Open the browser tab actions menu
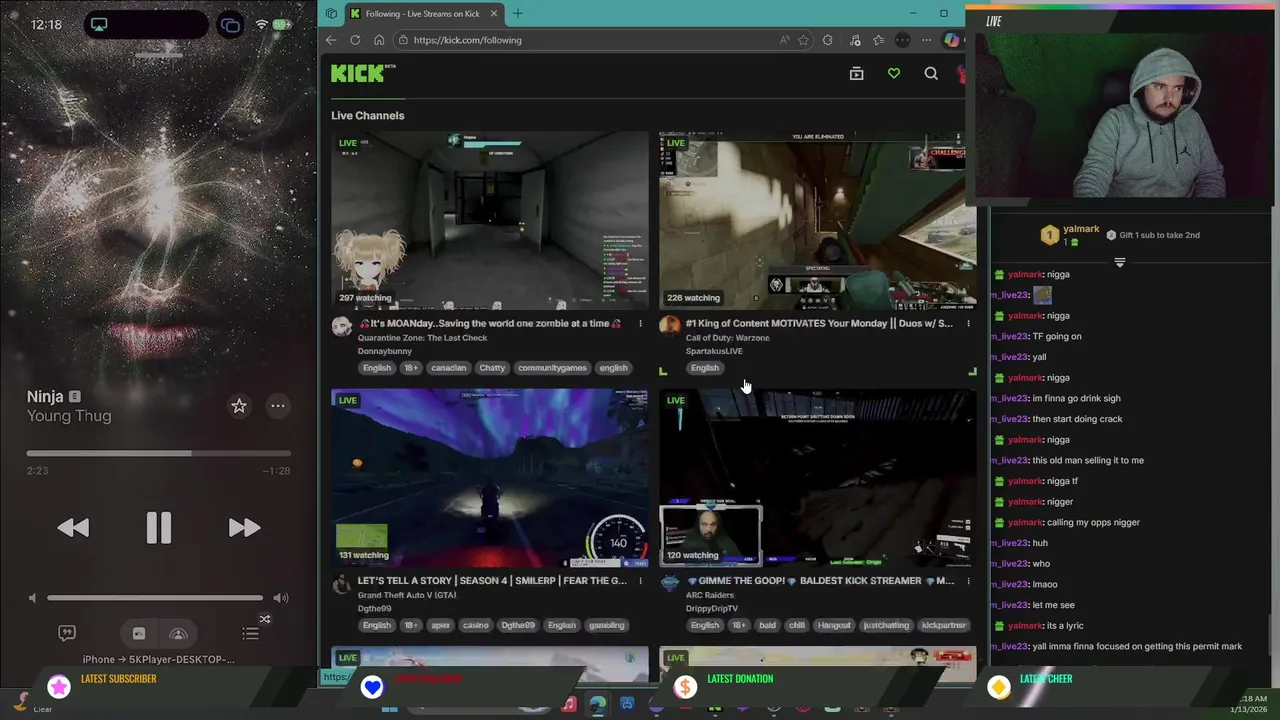1280x720 pixels. [x=331, y=14]
